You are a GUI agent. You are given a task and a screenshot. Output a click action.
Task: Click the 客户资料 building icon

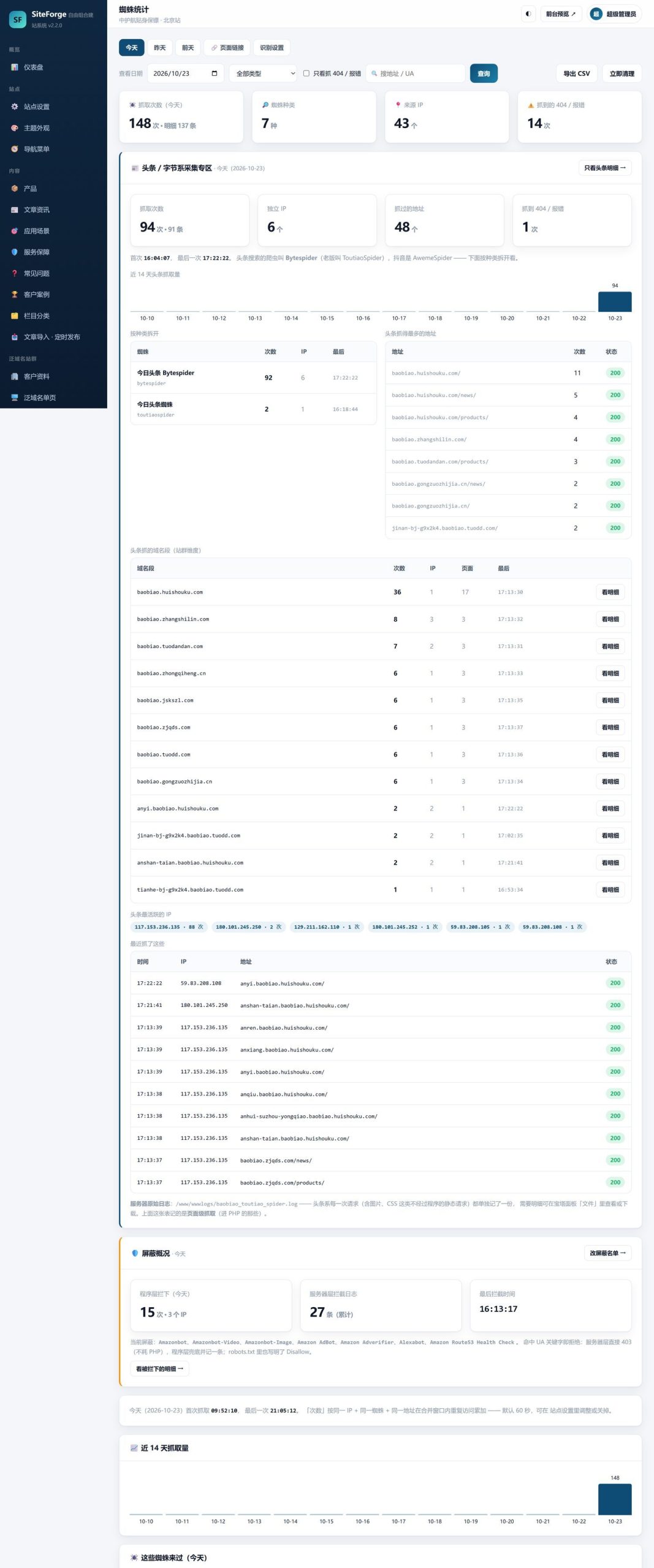(15, 377)
